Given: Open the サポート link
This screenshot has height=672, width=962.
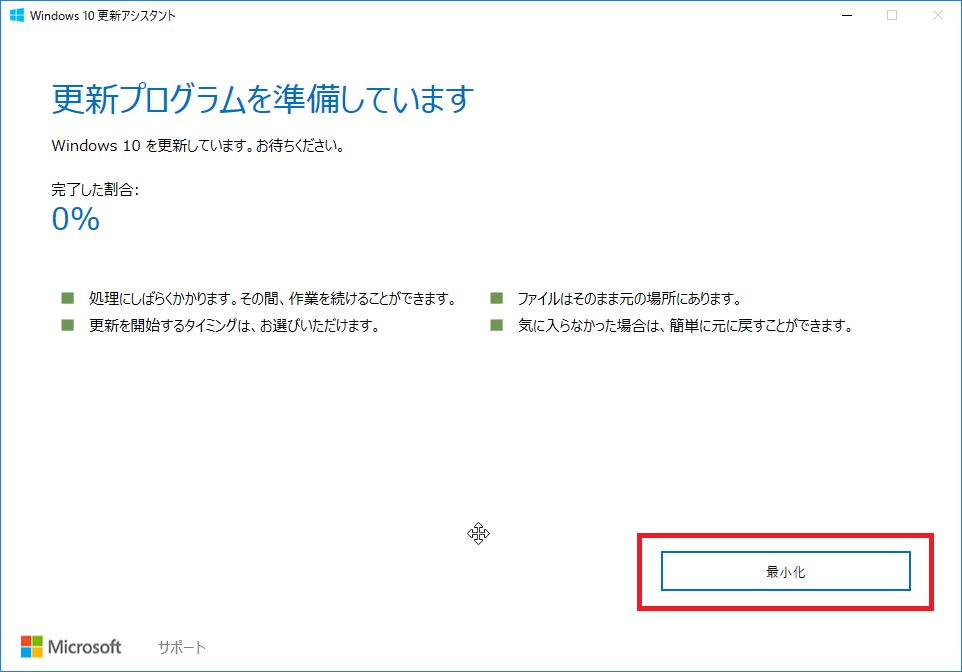Looking at the screenshot, I should click(x=182, y=647).
